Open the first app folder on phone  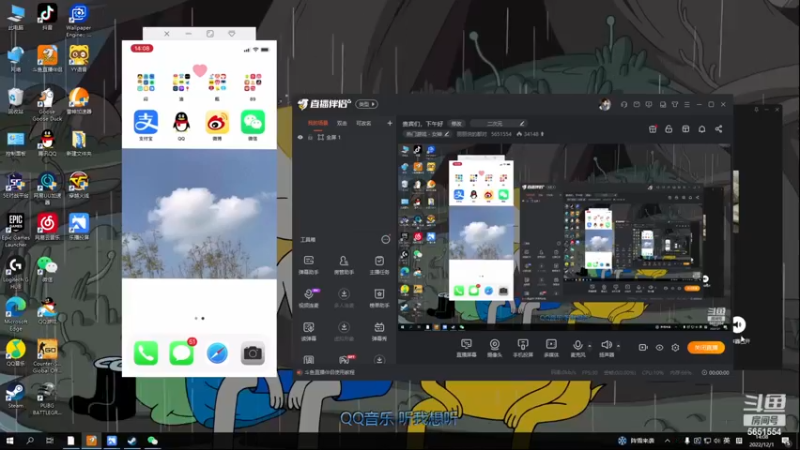point(146,83)
